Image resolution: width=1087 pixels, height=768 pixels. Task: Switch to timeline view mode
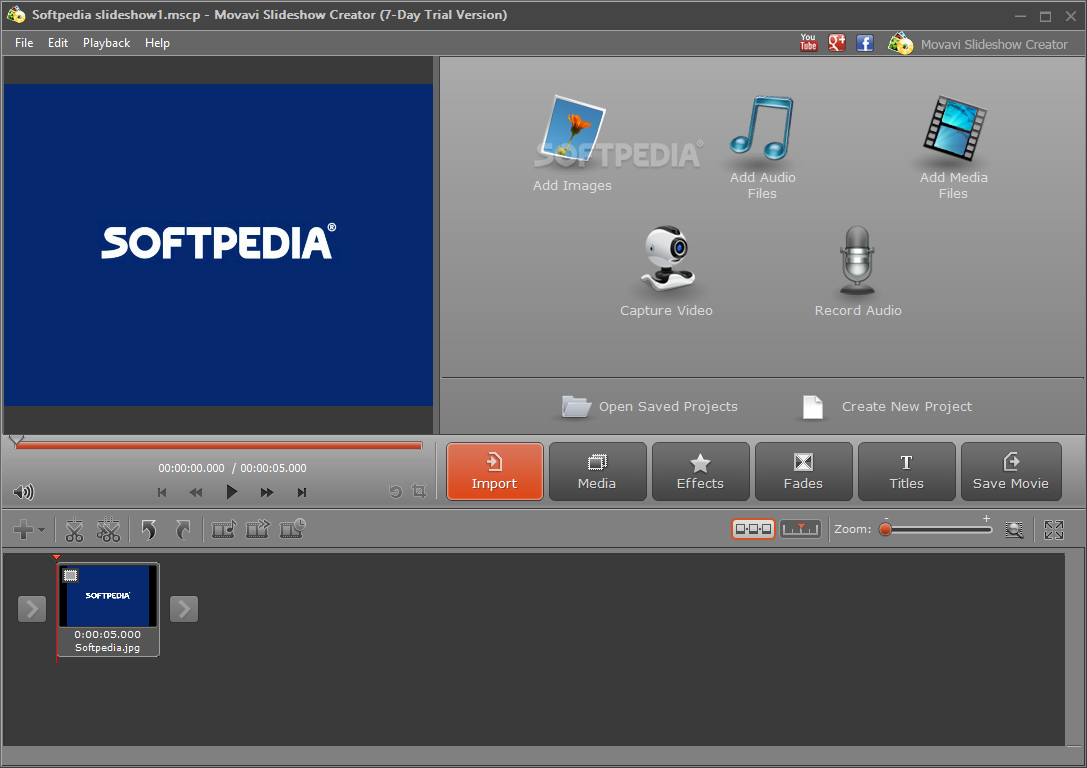pos(801,530)
